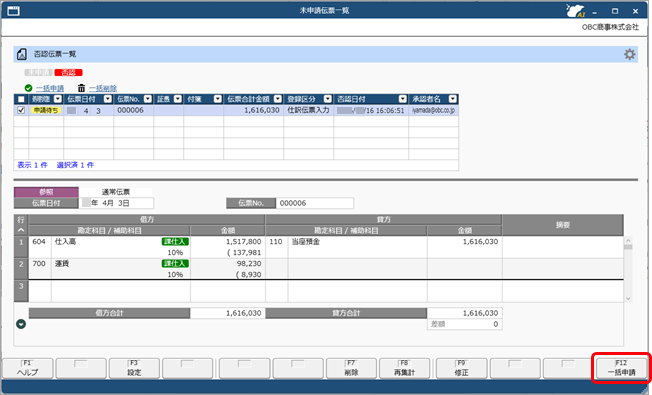Open the 伝票日付 column filter dropdown
652x395 pixels.
tap(108, 99)
